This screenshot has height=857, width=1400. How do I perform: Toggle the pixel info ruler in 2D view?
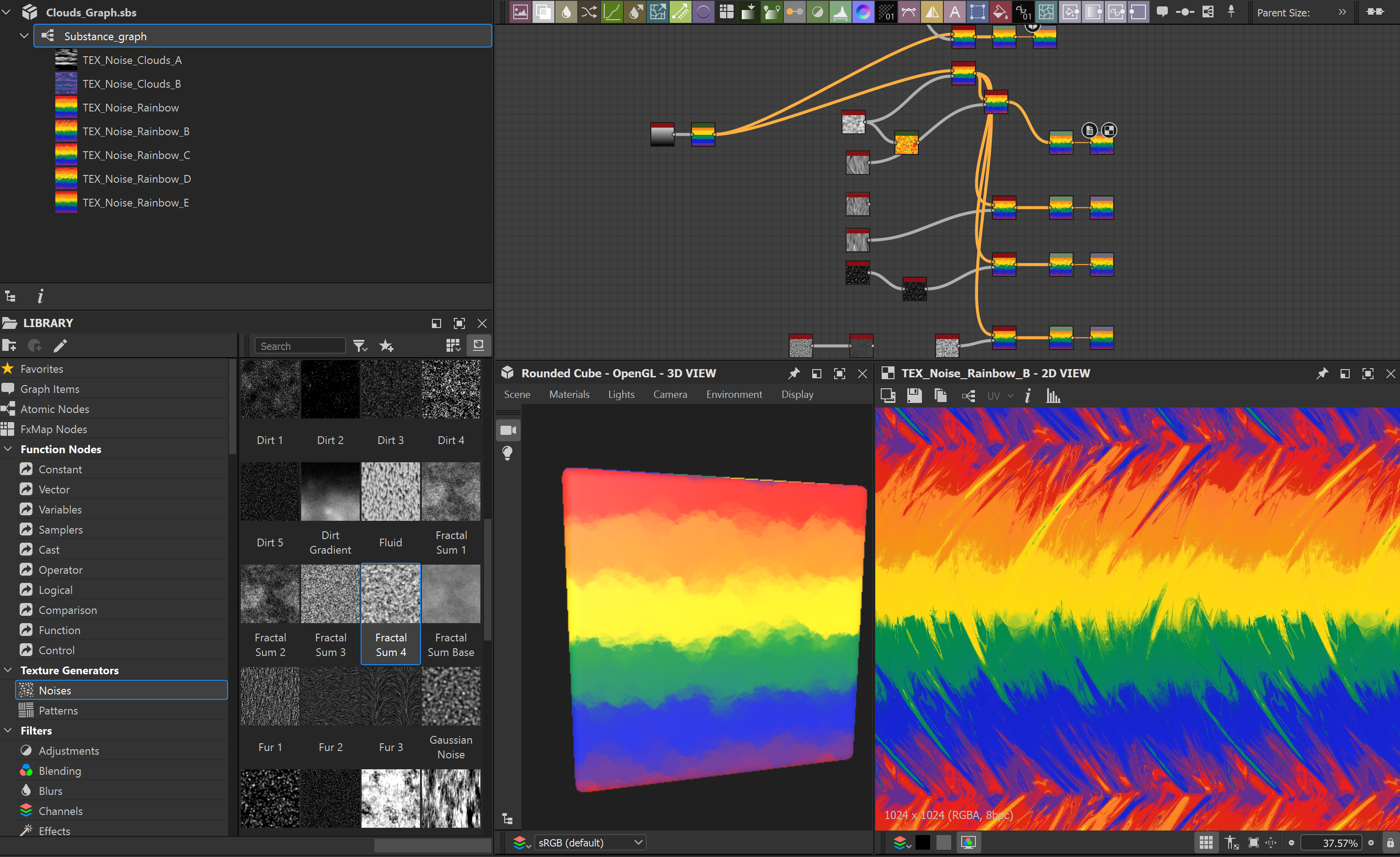1231,842
